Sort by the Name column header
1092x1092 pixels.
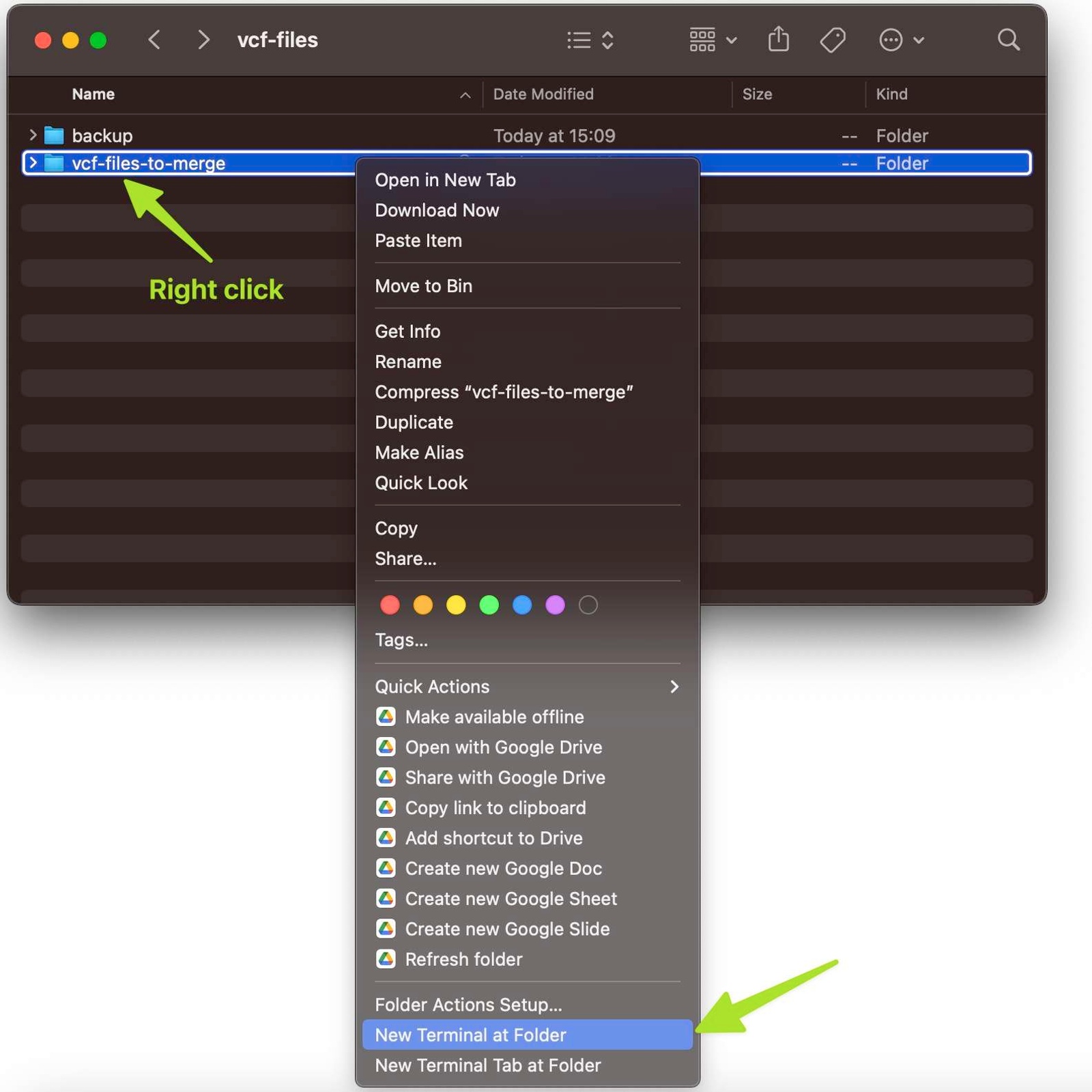pyautogui.click(x=94, y=94)
